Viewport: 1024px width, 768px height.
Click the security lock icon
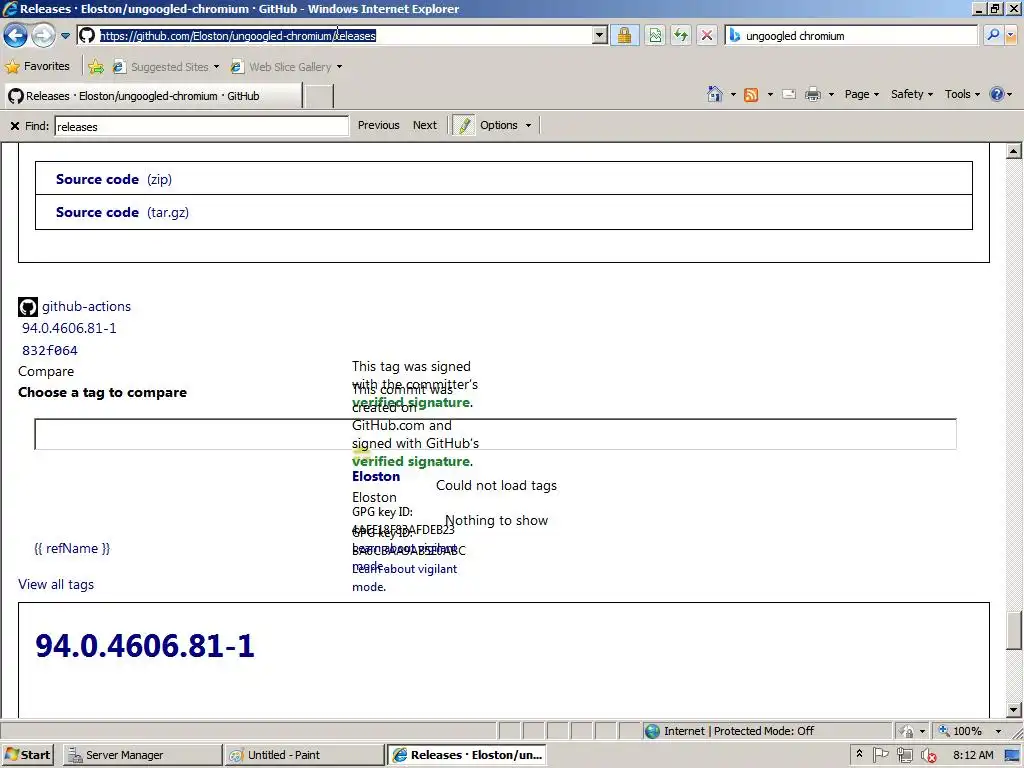pyautogui.click(x=624, y=35)
